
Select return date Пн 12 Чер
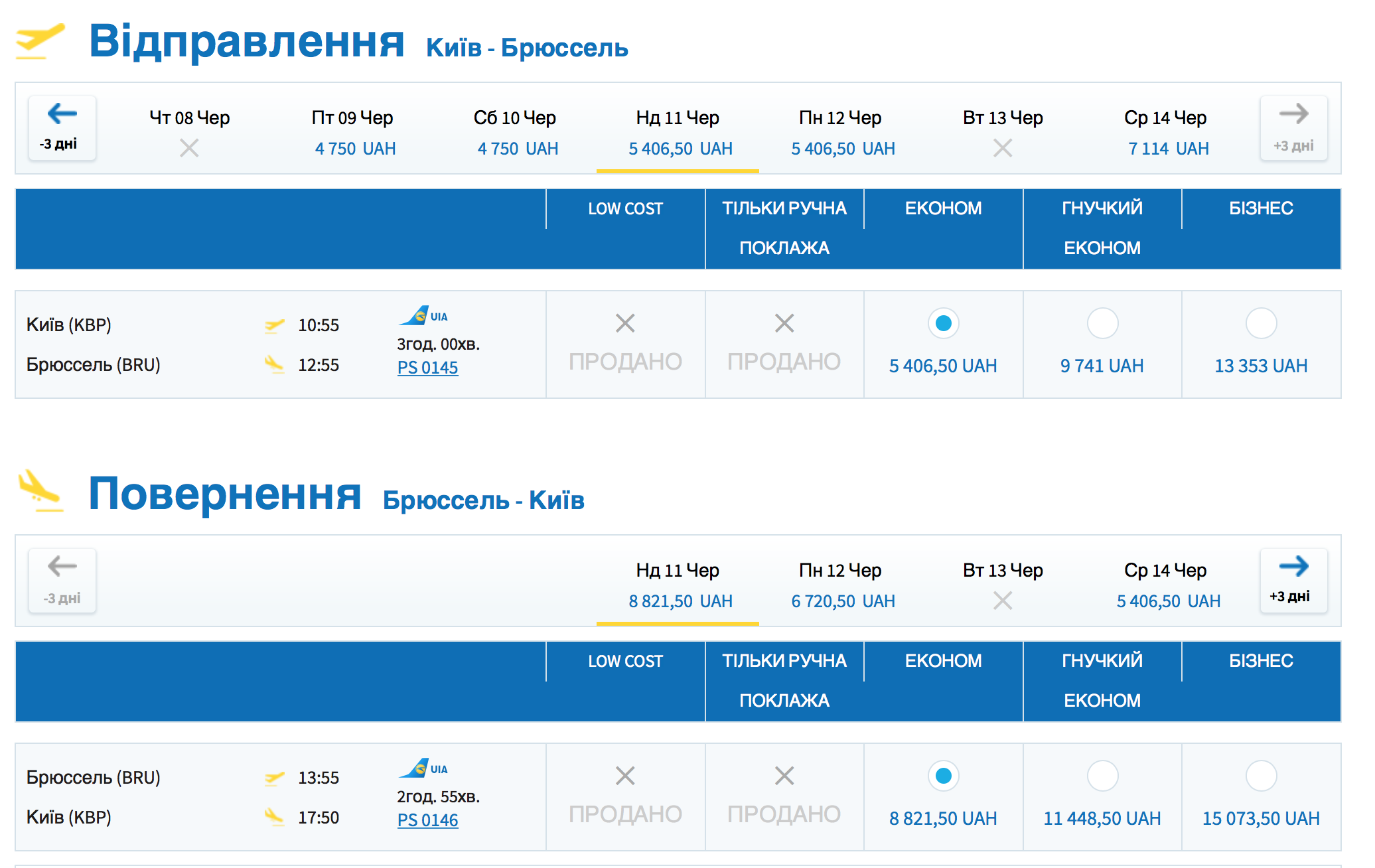pos(841,585)
